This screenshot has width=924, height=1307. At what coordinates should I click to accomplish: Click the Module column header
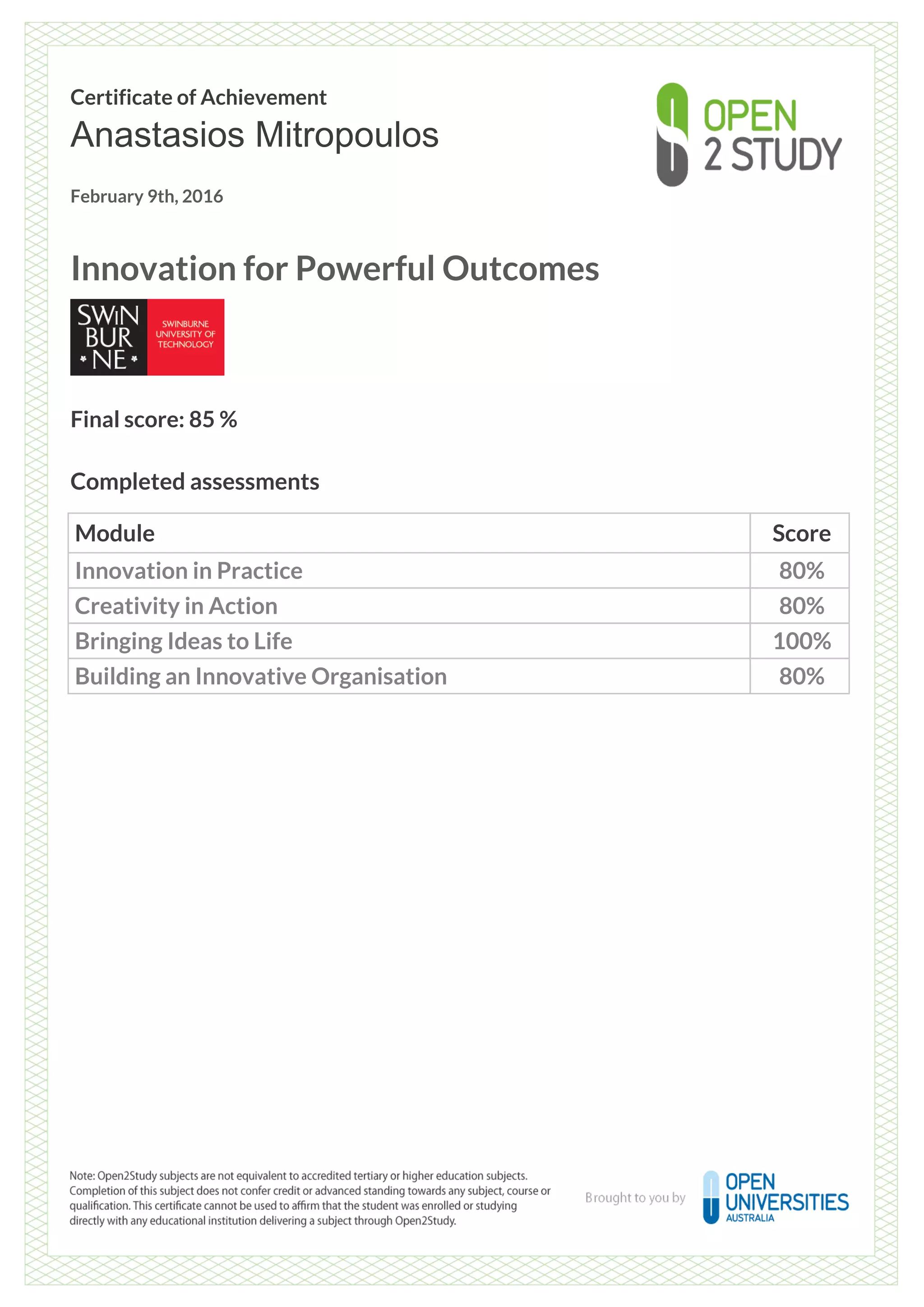coord(115,533)
